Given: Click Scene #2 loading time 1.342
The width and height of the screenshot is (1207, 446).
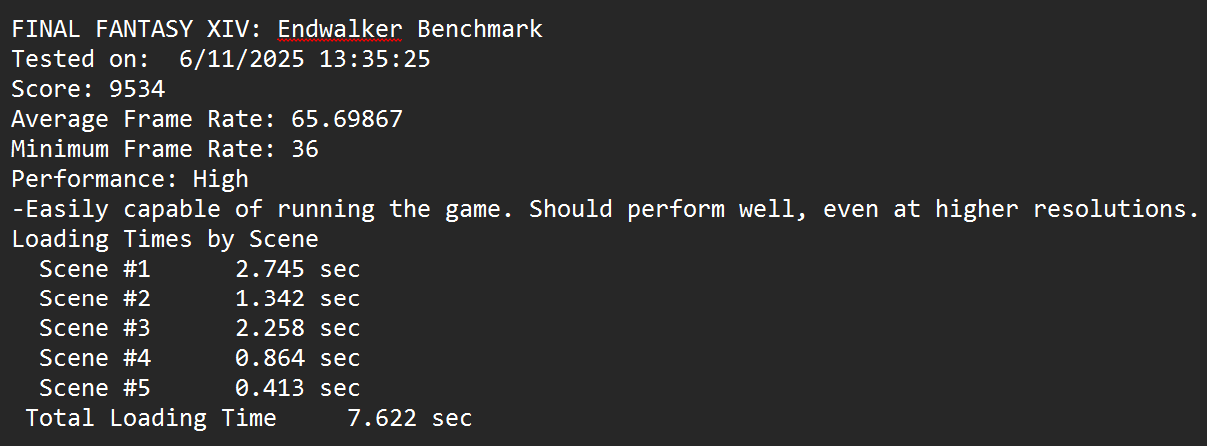Looking at the screenshot, I should pyautogui.click(x=270, y=299).
